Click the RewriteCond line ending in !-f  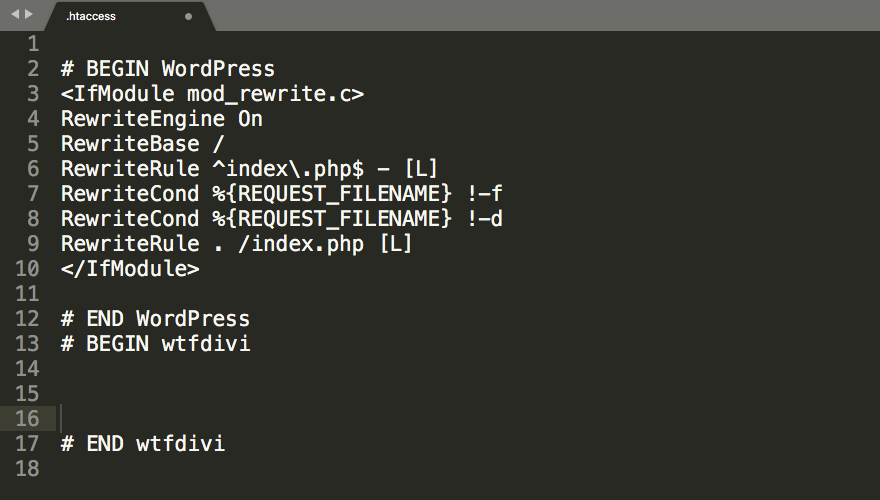(281, 194)
